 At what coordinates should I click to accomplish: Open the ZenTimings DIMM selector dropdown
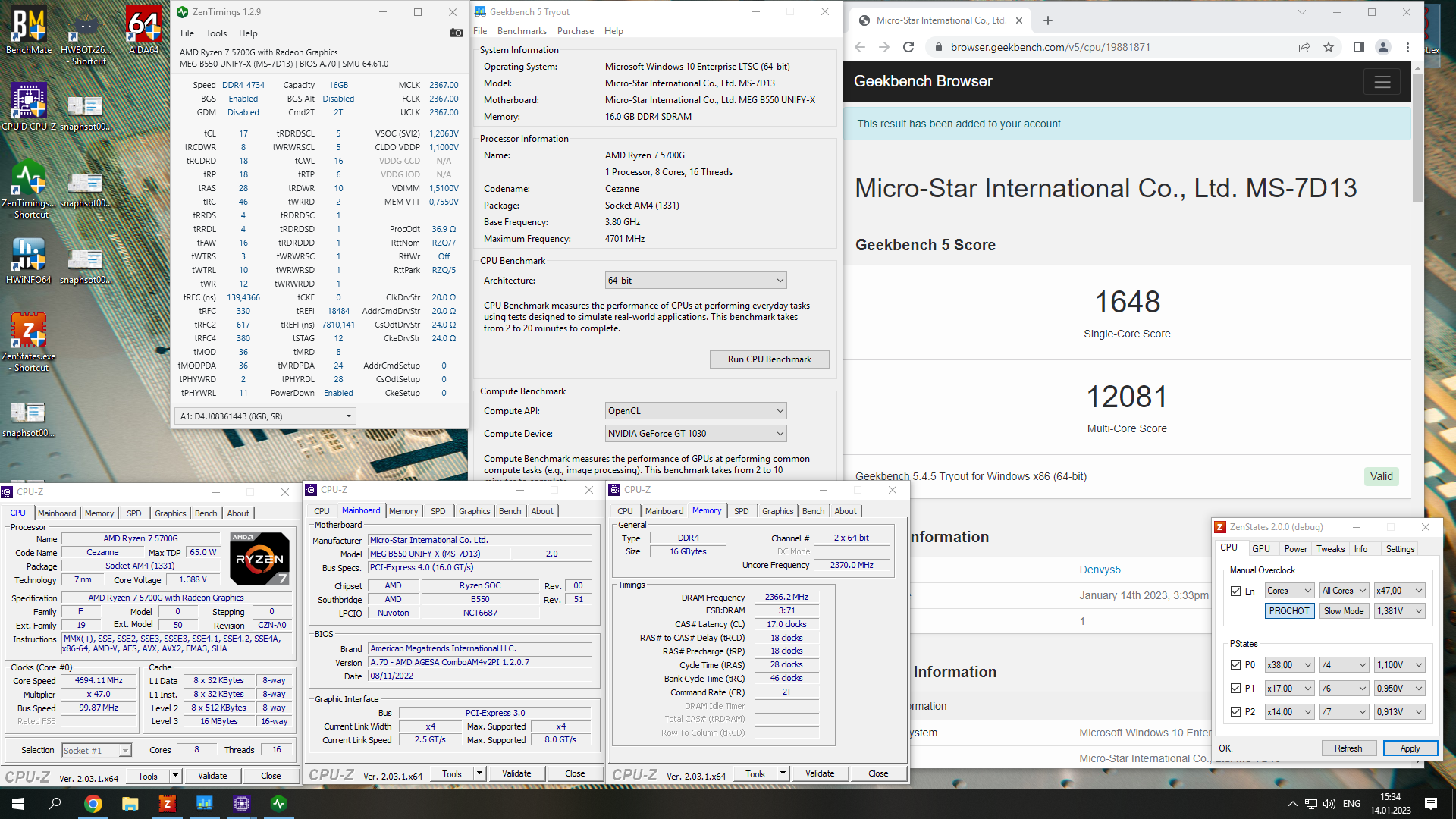click(265, 416)
